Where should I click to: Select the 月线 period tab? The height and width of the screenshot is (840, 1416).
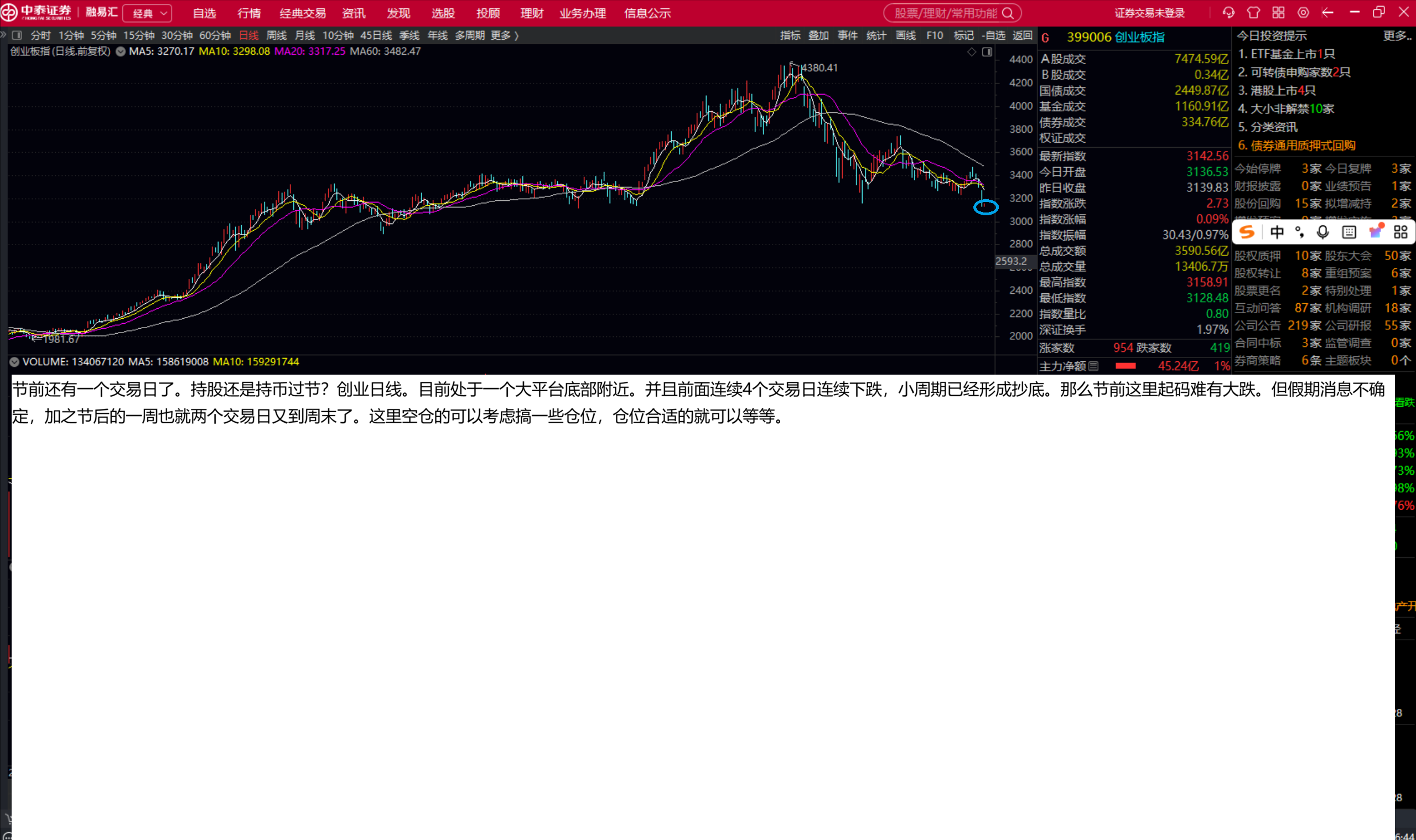coord(304,35)
